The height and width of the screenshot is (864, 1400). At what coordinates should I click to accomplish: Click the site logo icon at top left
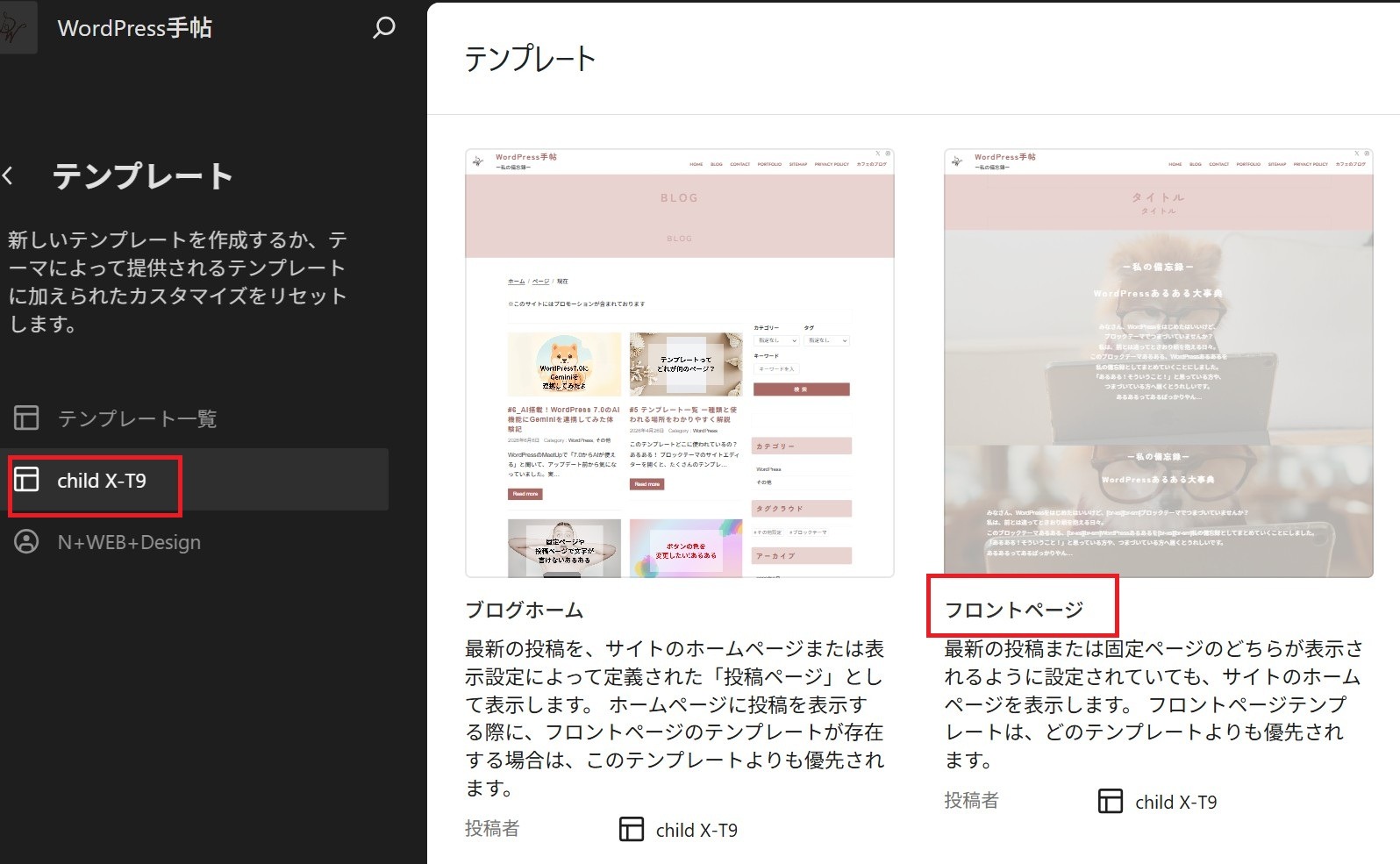click(18, 27)
